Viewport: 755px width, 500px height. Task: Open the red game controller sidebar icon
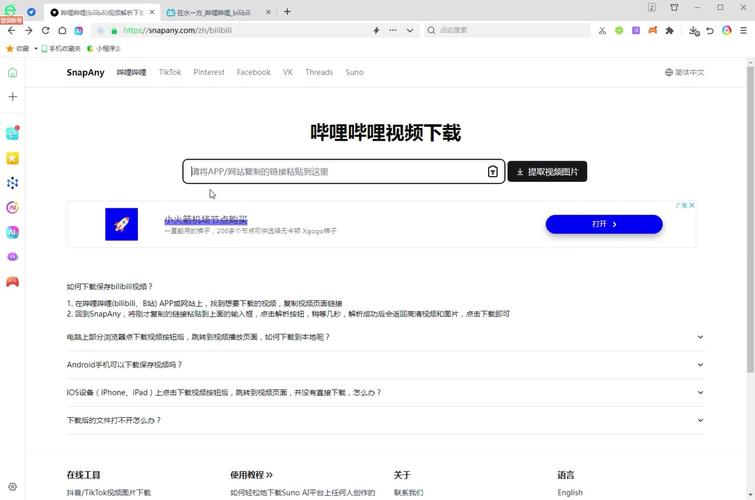pyautogui.click(x=12, y=282)
